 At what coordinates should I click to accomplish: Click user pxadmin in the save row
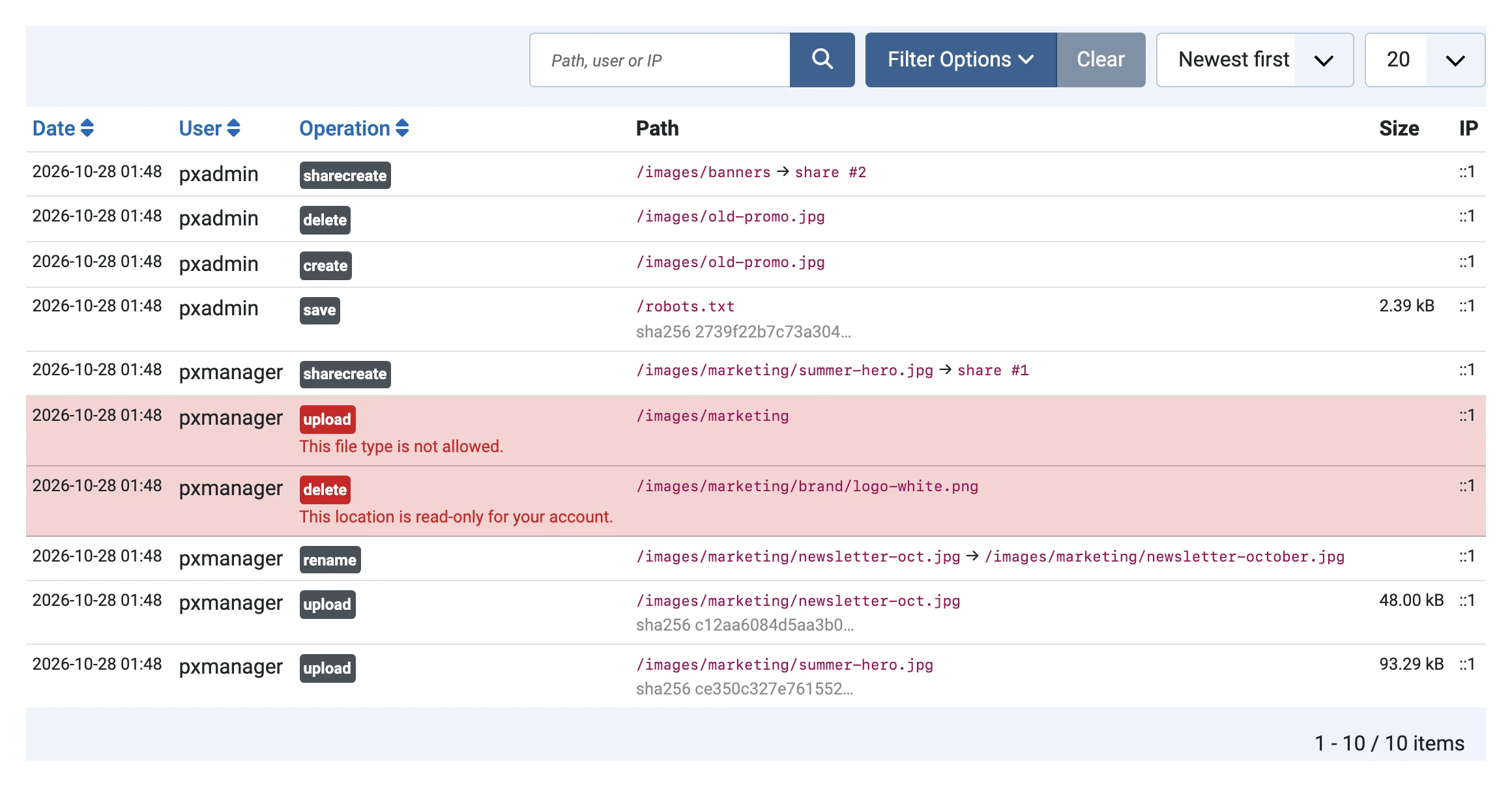pos(218,308)
